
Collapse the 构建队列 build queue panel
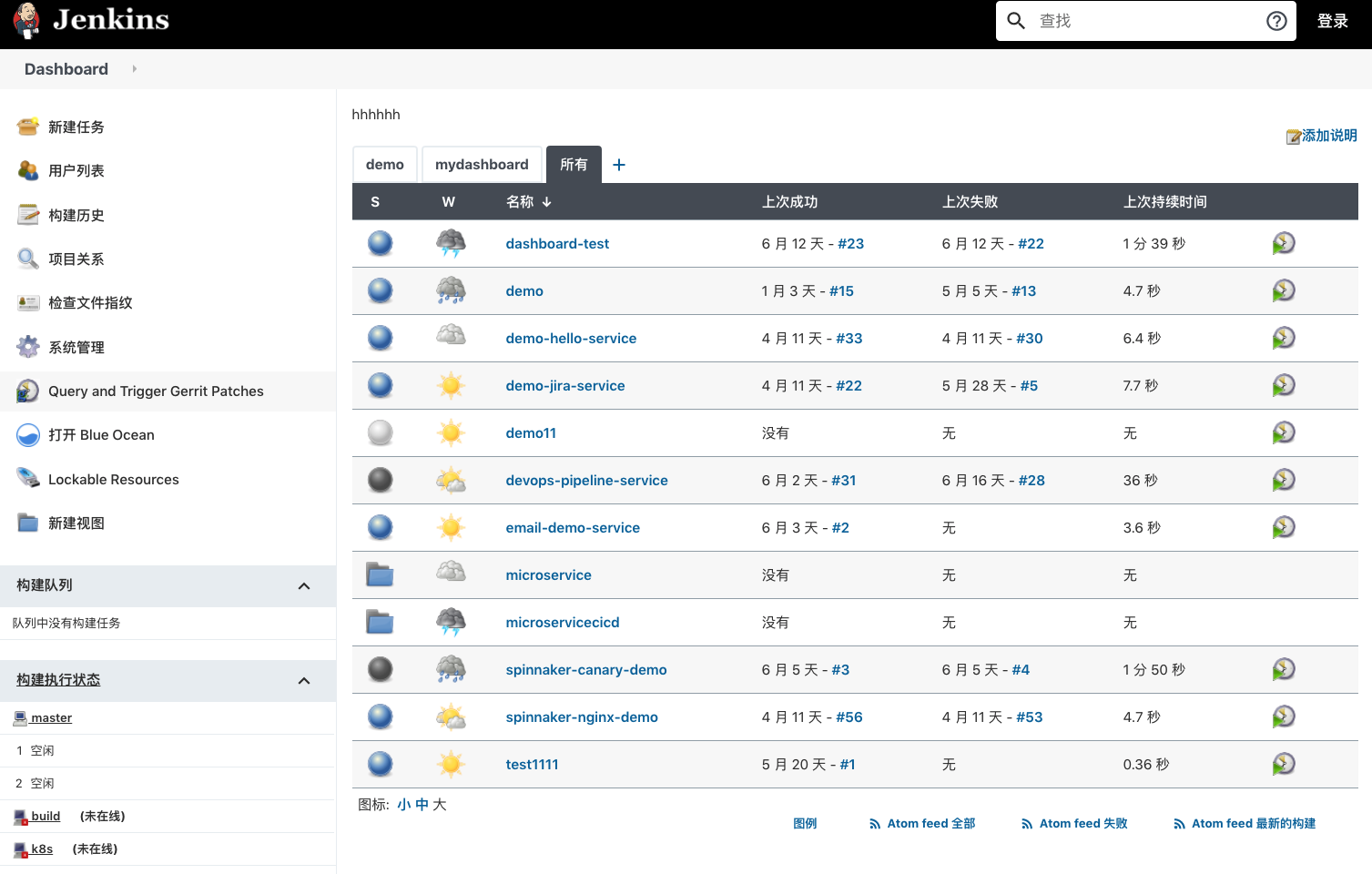(x=304, y=586)
